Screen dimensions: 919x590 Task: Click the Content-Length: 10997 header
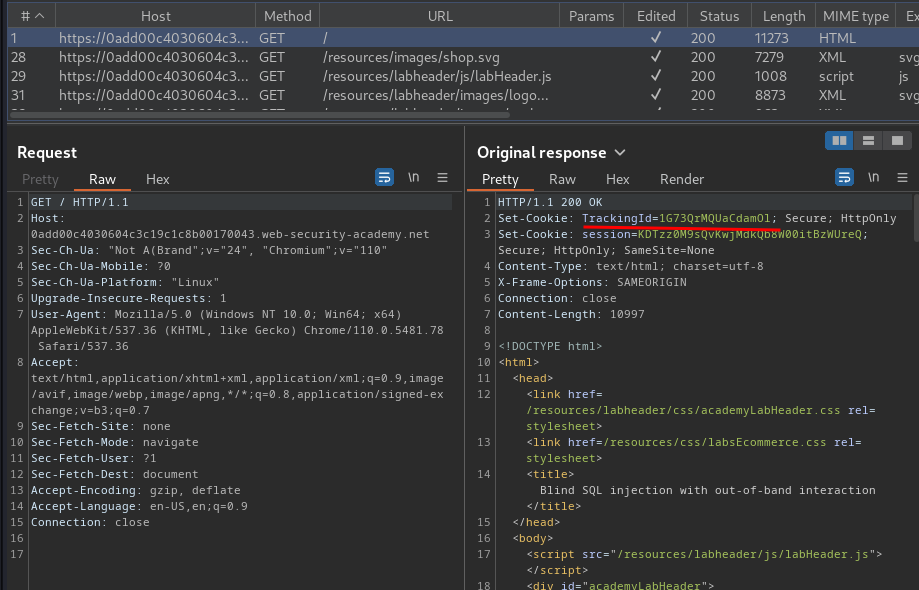(571, 315)
